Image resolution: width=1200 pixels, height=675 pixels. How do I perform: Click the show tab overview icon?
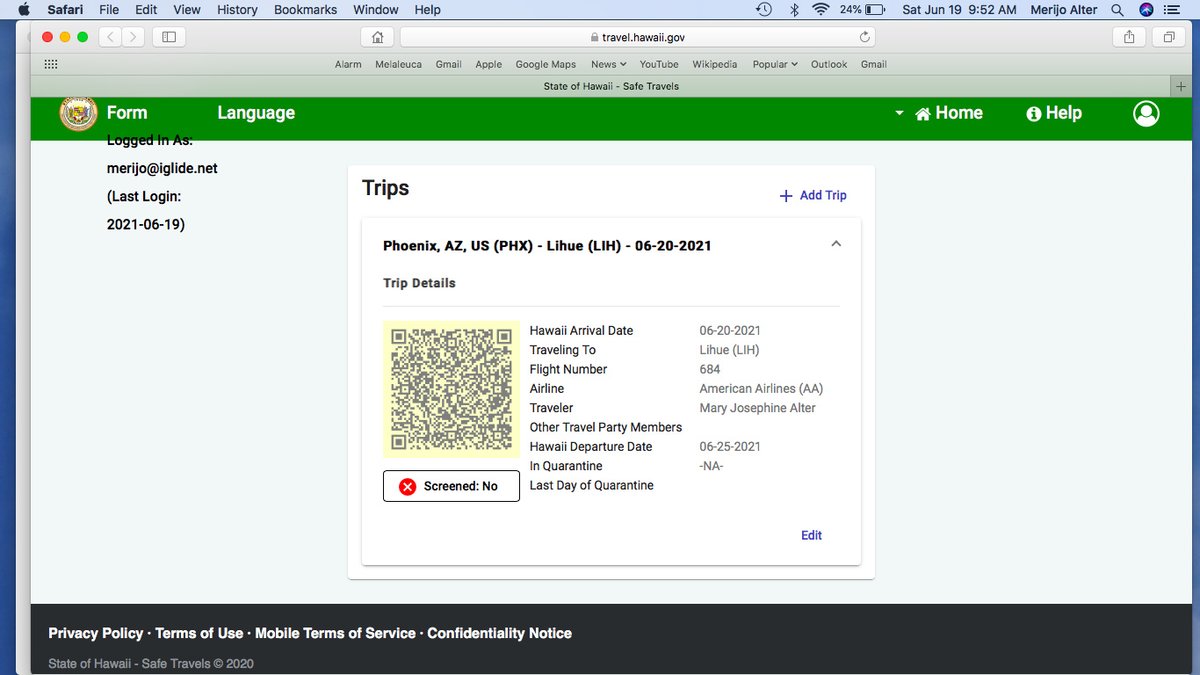[1168, 37]
